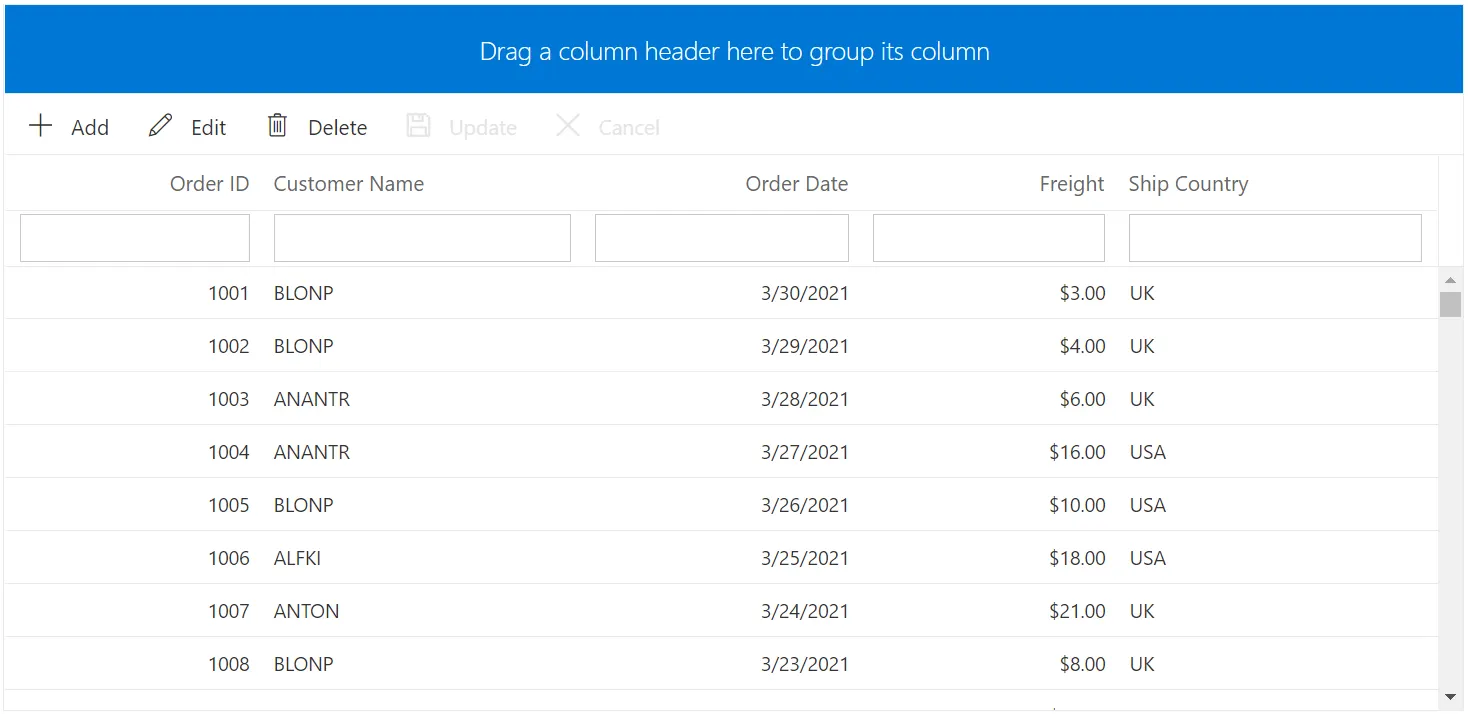Sort the grid by Customer Name
The width and height of the screenshot is (1468, 714).
348,183
